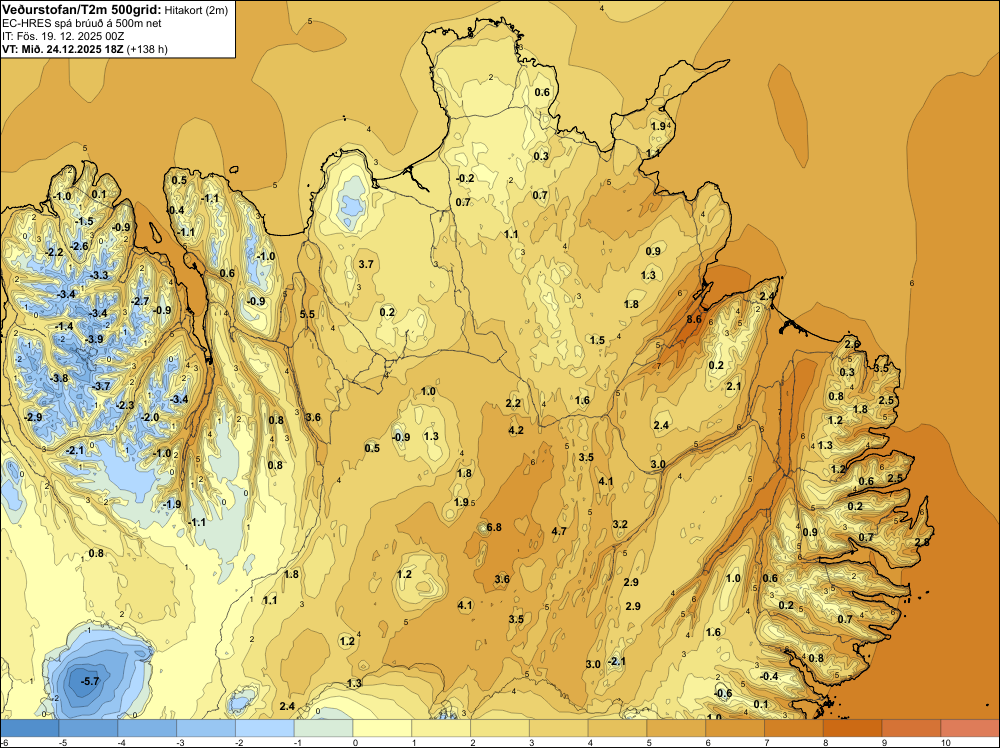1000x748 pixels.
Task: Click the 5.5 temperature label
Action: 307,314
